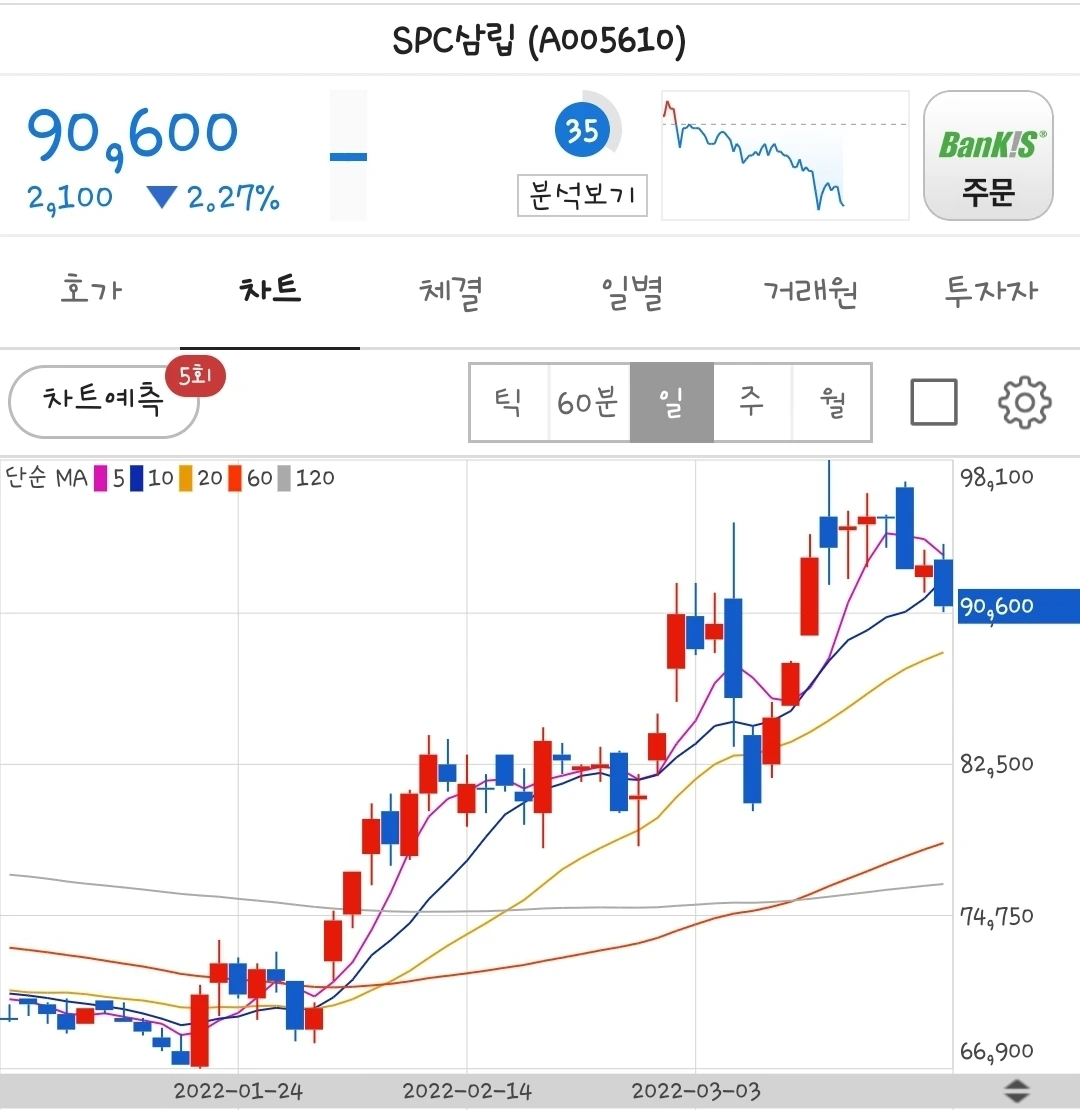Toggle the fullscreen square chart icon
The height and width of the screenshot is (1110, 1080).
933,402
